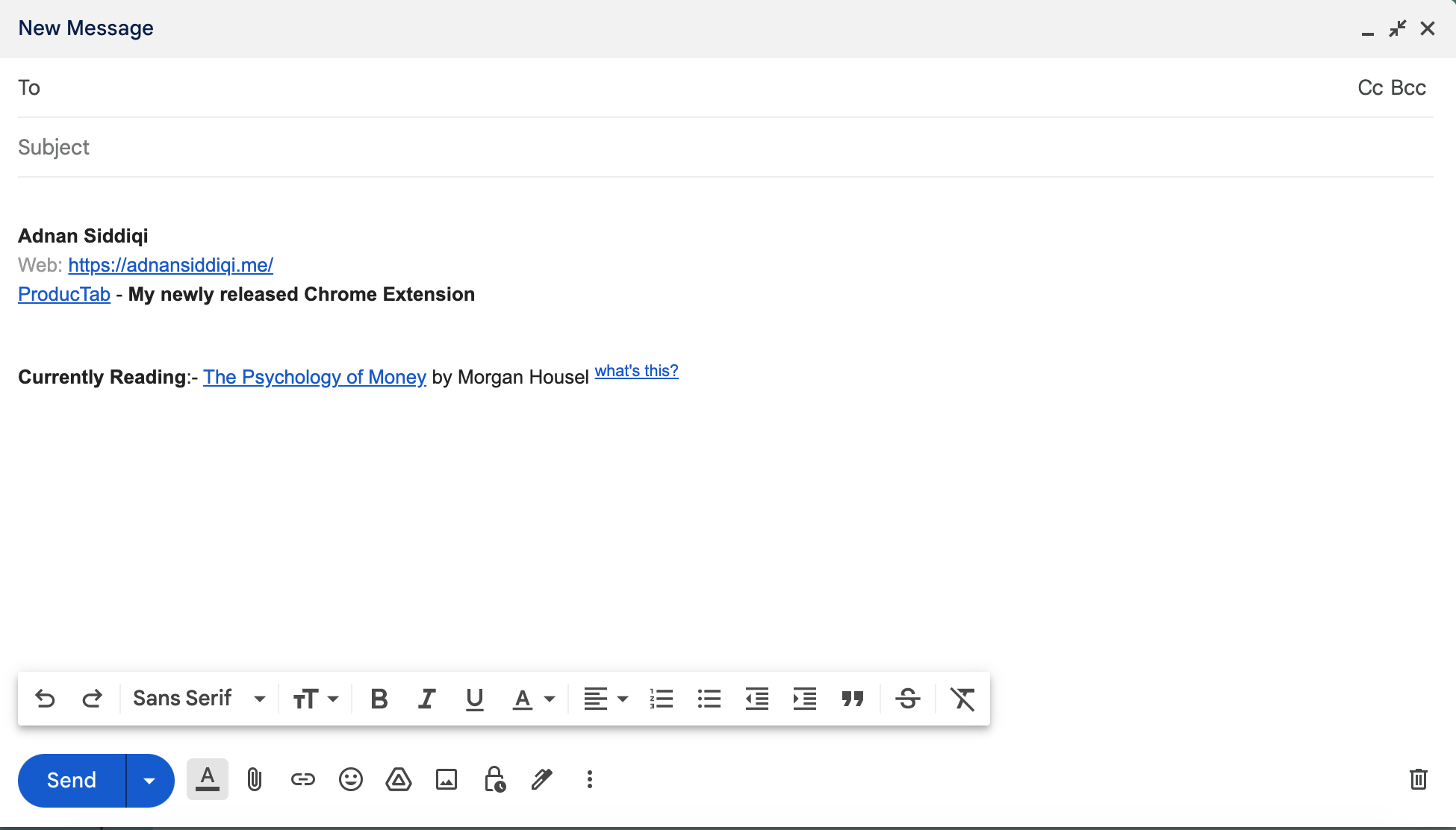Image resolution: width=1456 pixels, height=830 pixels.
Task: Discard draft with trash icon
Action: (x=1418, y=780)
